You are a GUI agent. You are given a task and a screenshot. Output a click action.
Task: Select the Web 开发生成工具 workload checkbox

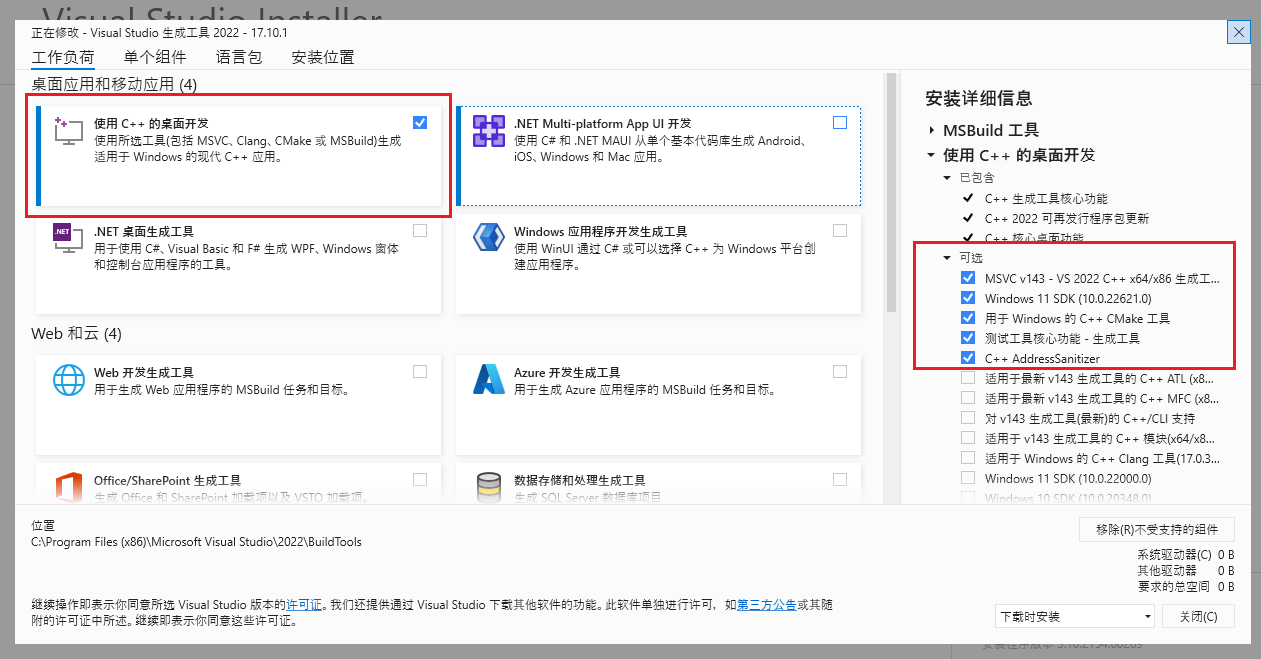pyautogui.click(x=420, y=372)
